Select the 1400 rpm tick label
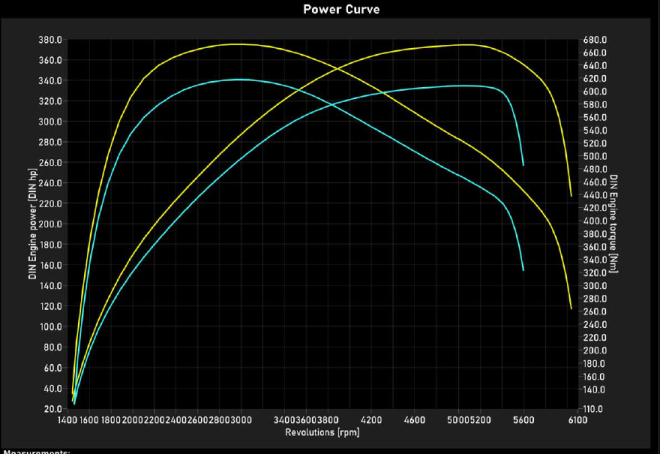The height and width of the screenshot is (454, 660). 70,422
